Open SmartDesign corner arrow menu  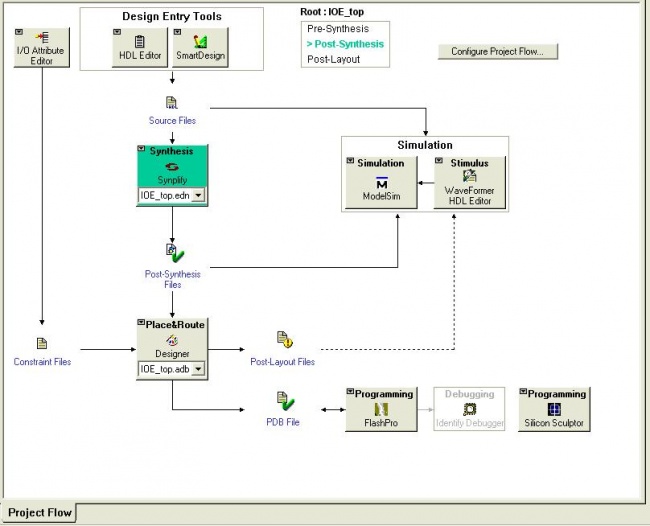tap(177, 32)
